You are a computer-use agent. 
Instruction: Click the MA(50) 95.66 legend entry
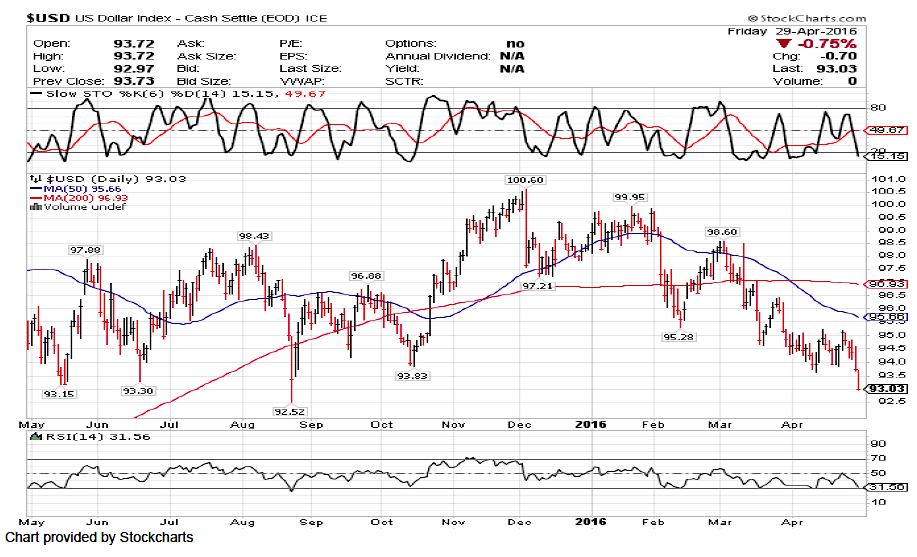coord(76,188)
